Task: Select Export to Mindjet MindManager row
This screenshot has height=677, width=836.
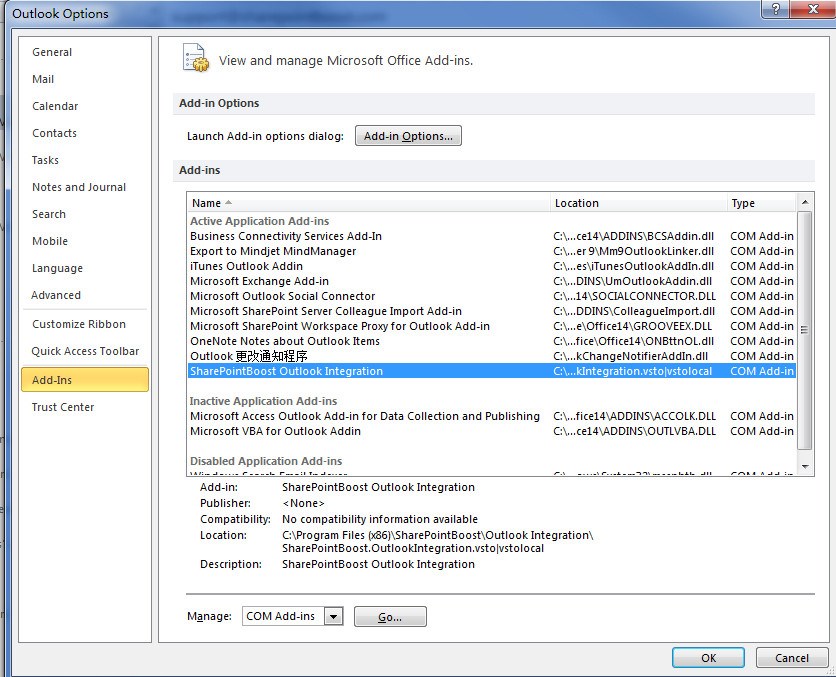Action: coord(492,251)
